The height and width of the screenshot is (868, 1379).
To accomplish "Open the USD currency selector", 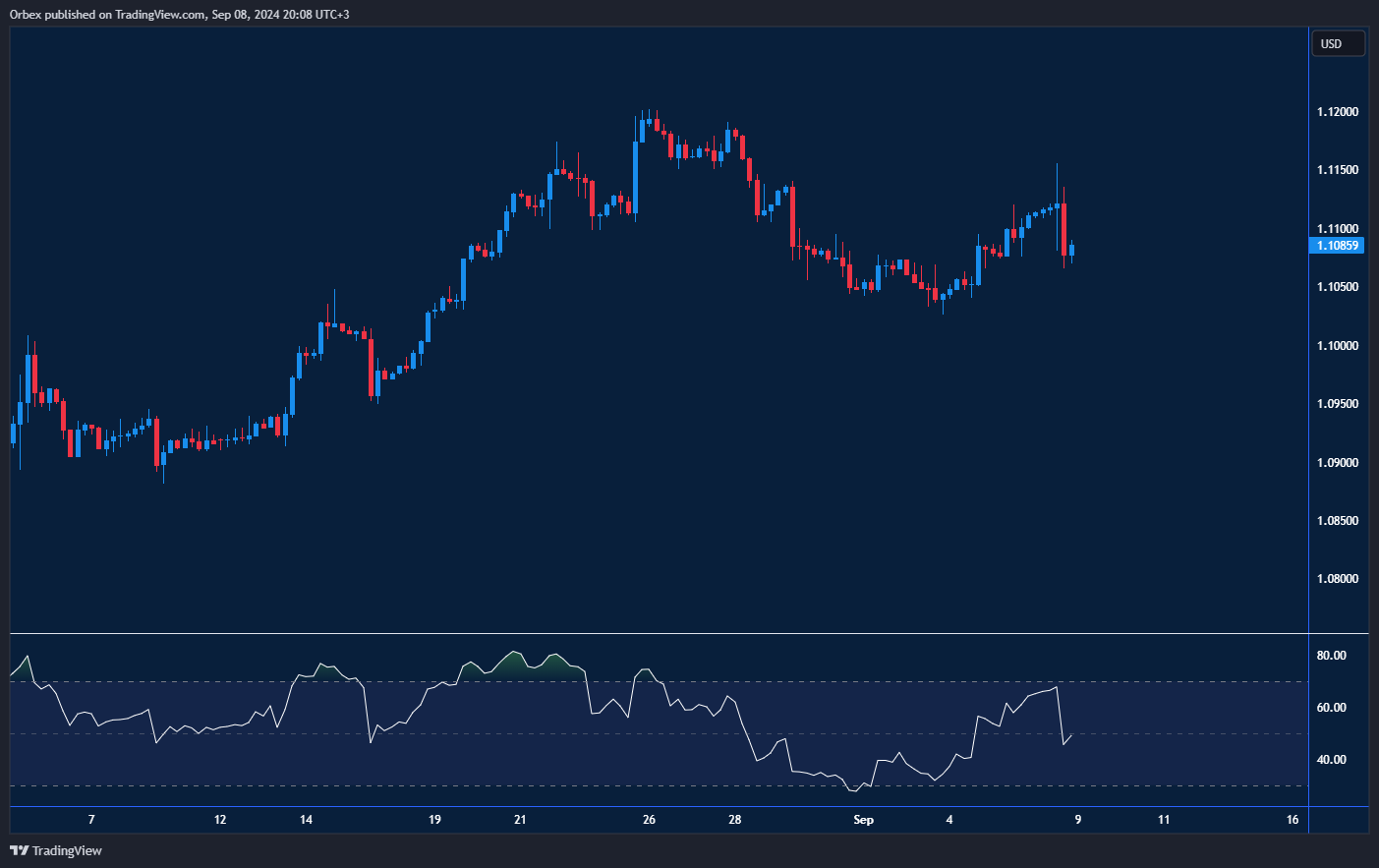I will (1337, 43).
